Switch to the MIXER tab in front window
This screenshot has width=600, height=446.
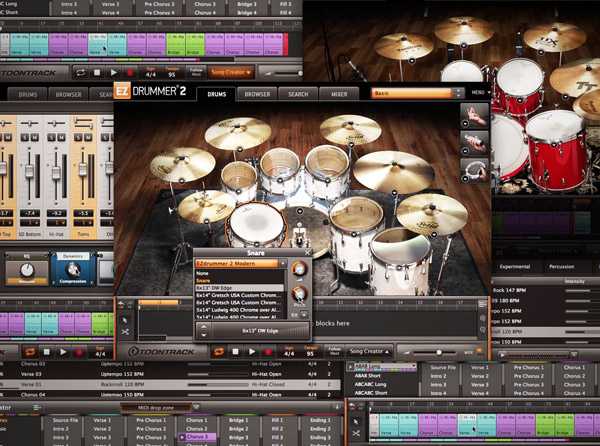pyautogui.click(x=339, y=94)
